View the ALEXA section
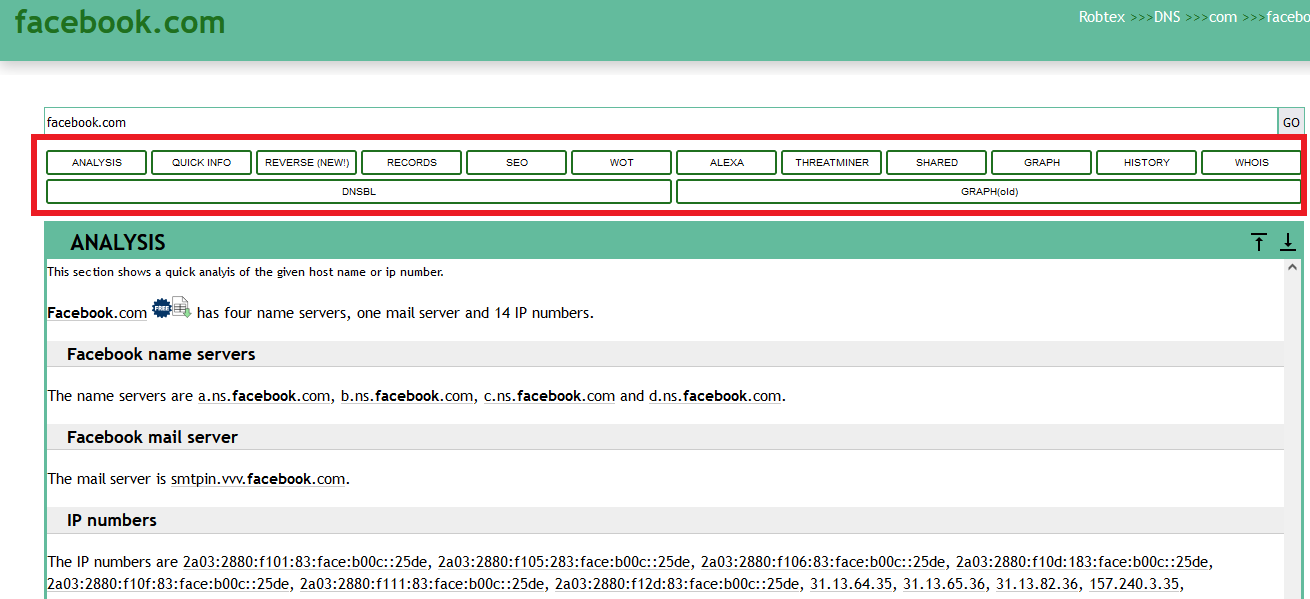This screenshot has width=1310, height=599. tap(727, 162)
